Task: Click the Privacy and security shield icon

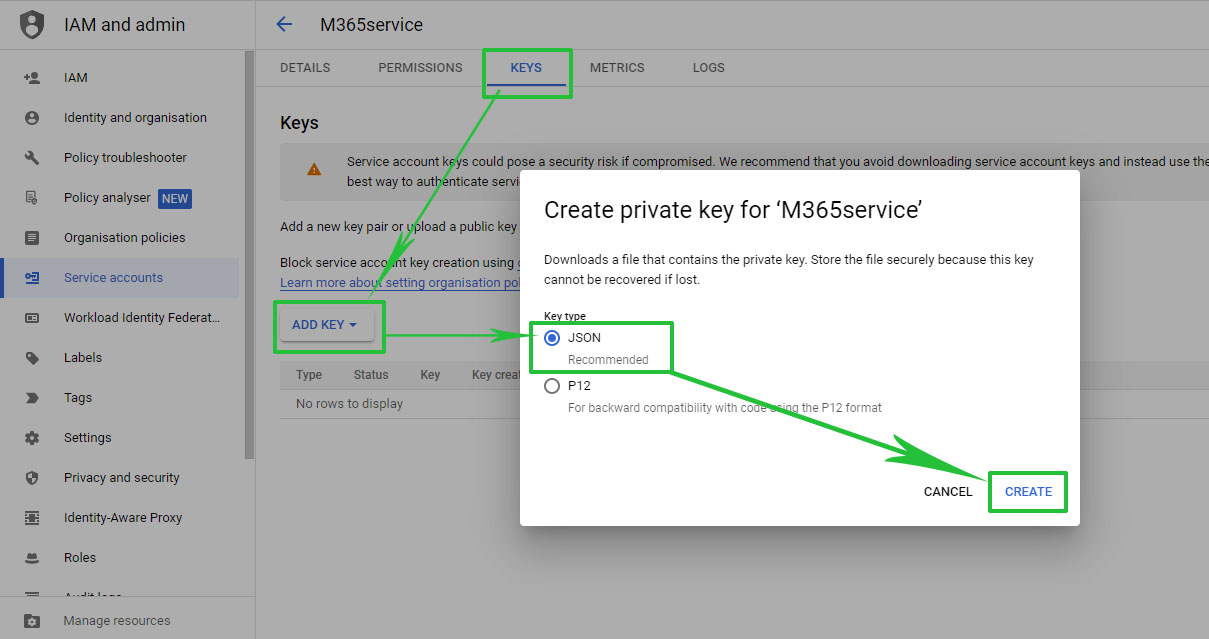Action: 32,478
